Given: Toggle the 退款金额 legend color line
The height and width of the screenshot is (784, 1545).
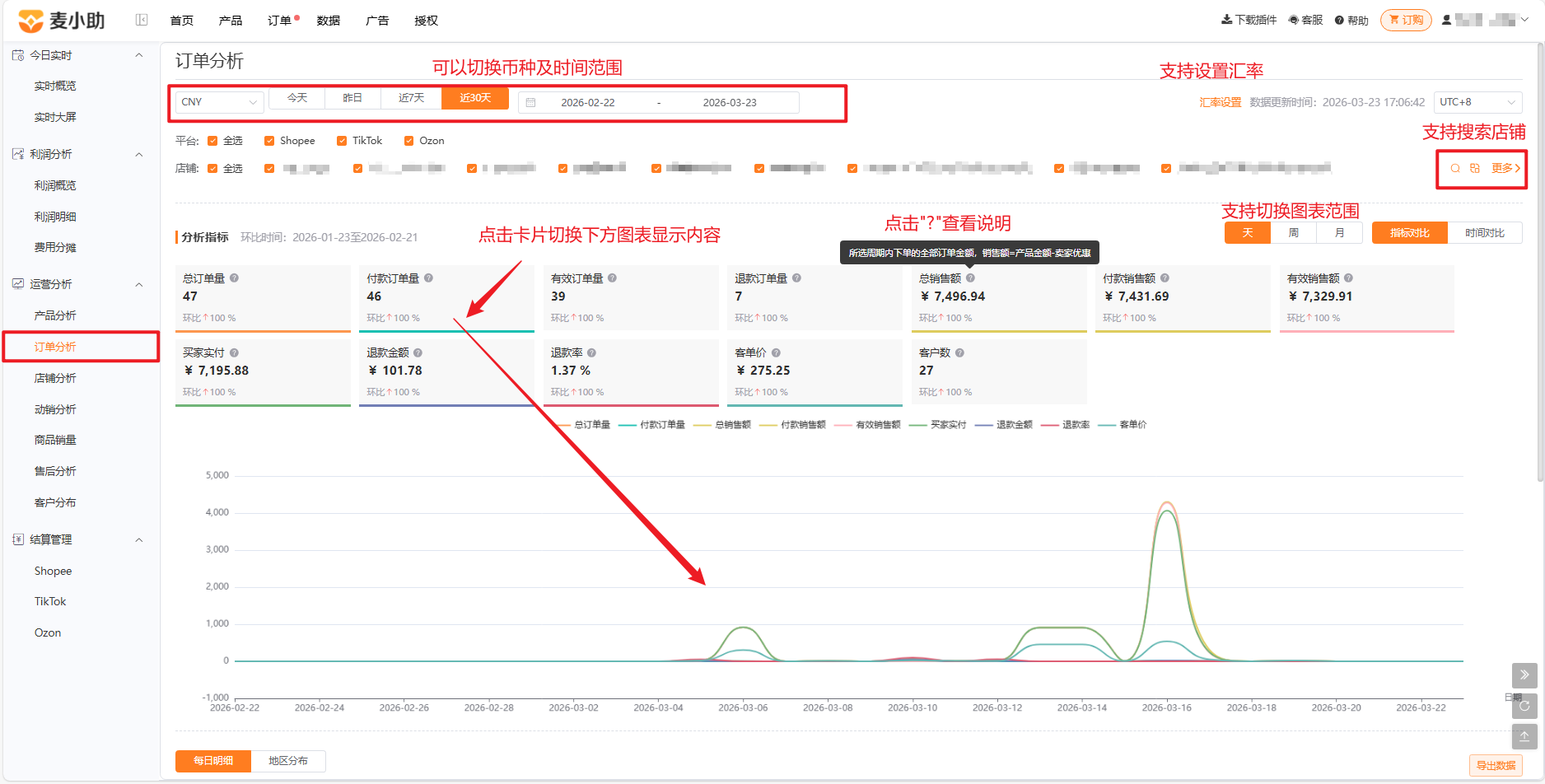Looking at the screenshot, I should (983, 425).
